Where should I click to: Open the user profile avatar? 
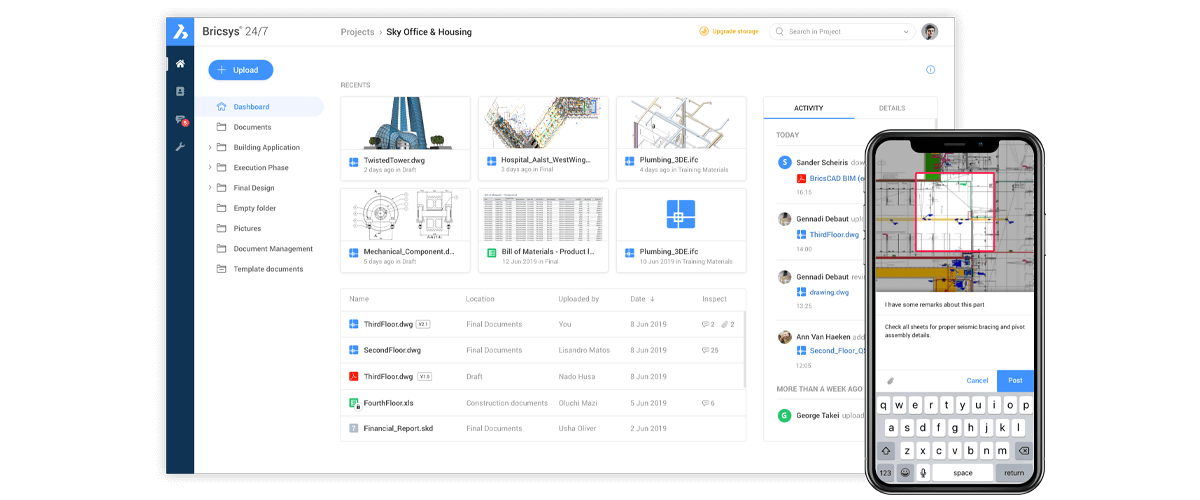930,31
